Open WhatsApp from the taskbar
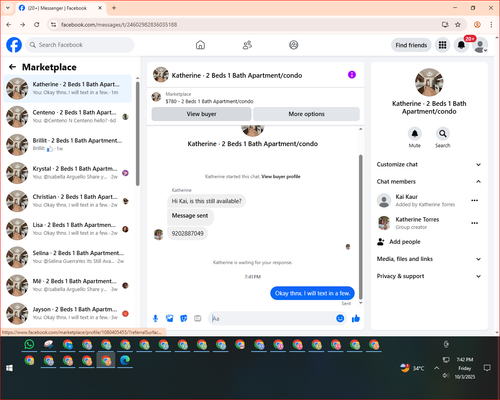This screenshot has width=500, height=400. click(x=29, y=344)
